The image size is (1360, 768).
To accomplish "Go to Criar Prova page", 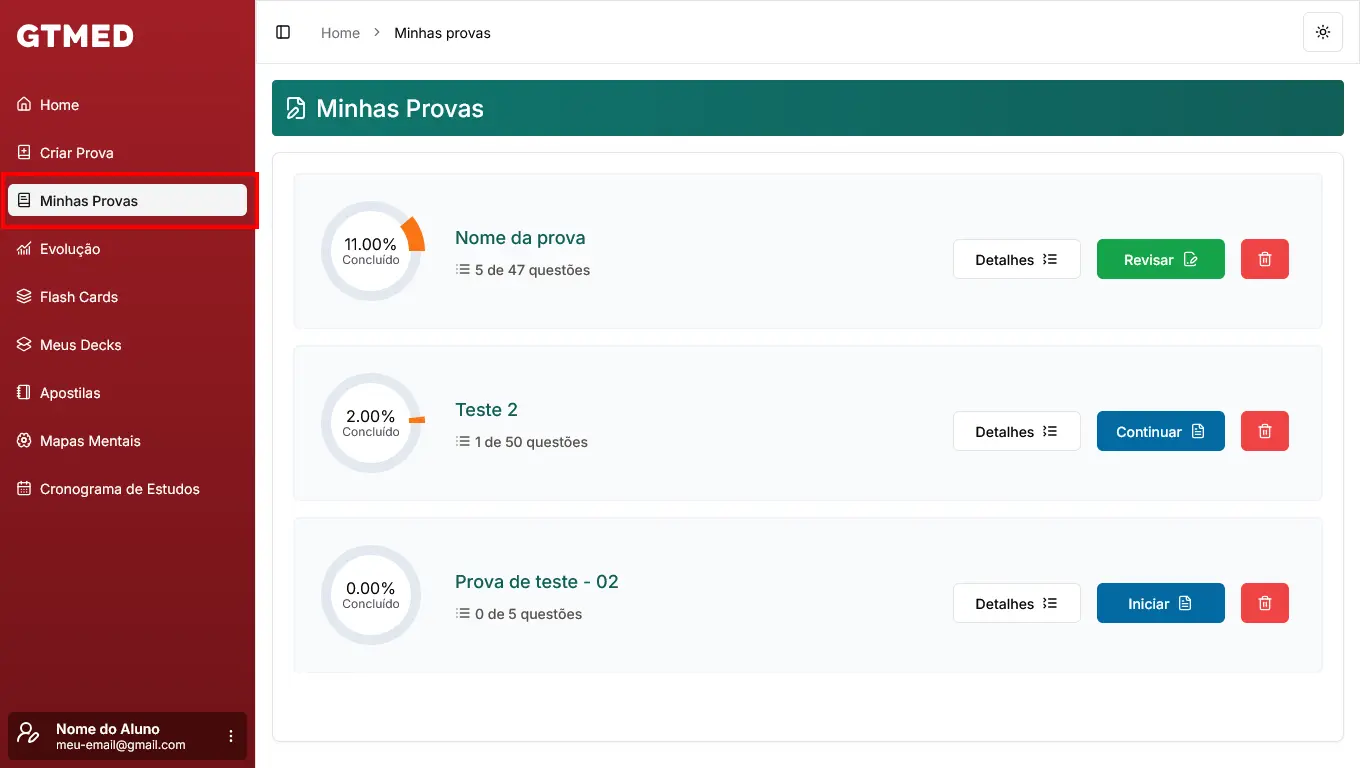I will (x=76, y=153).
